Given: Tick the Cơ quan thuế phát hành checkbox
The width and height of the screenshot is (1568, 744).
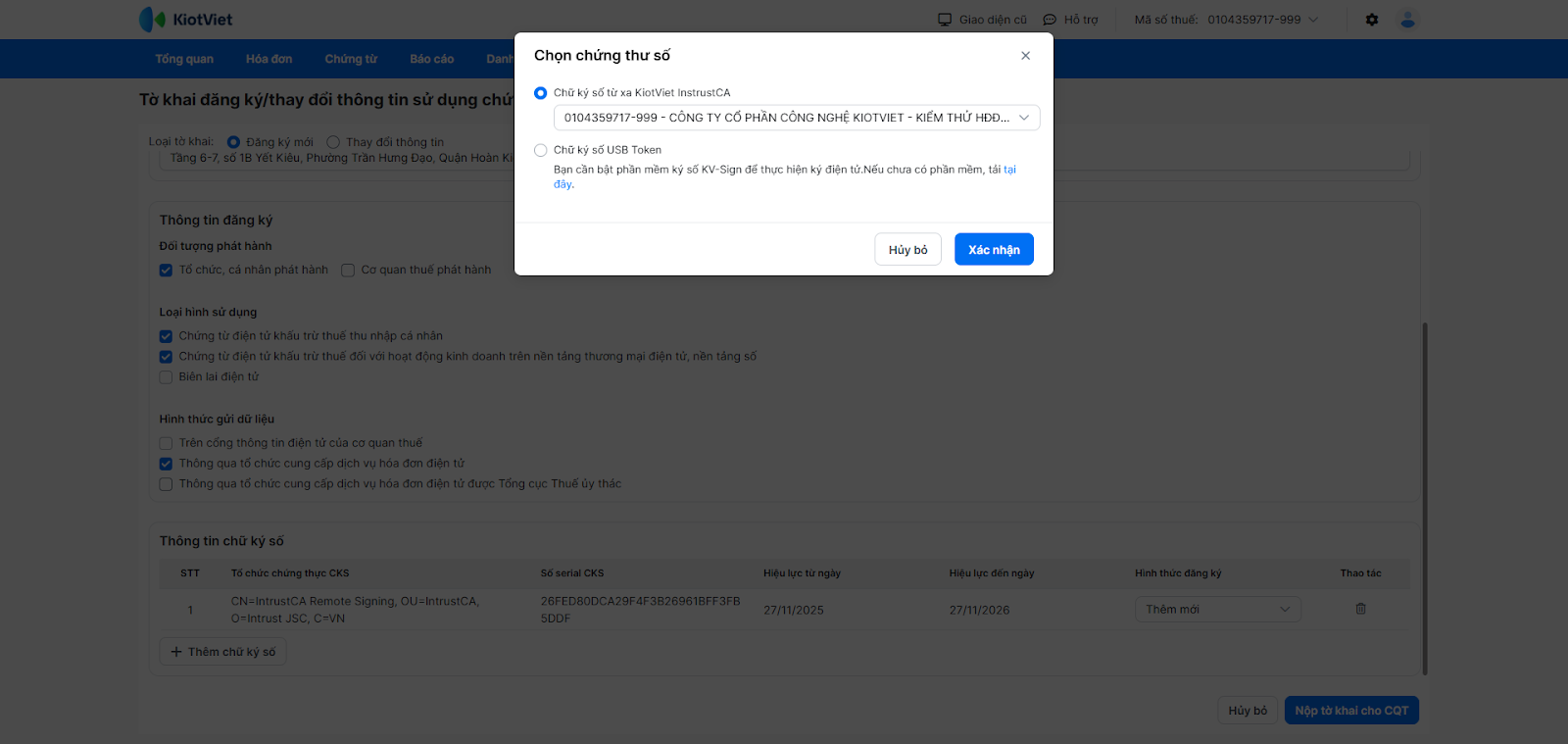Looking at the screenshot, I should tap(348, 271).
